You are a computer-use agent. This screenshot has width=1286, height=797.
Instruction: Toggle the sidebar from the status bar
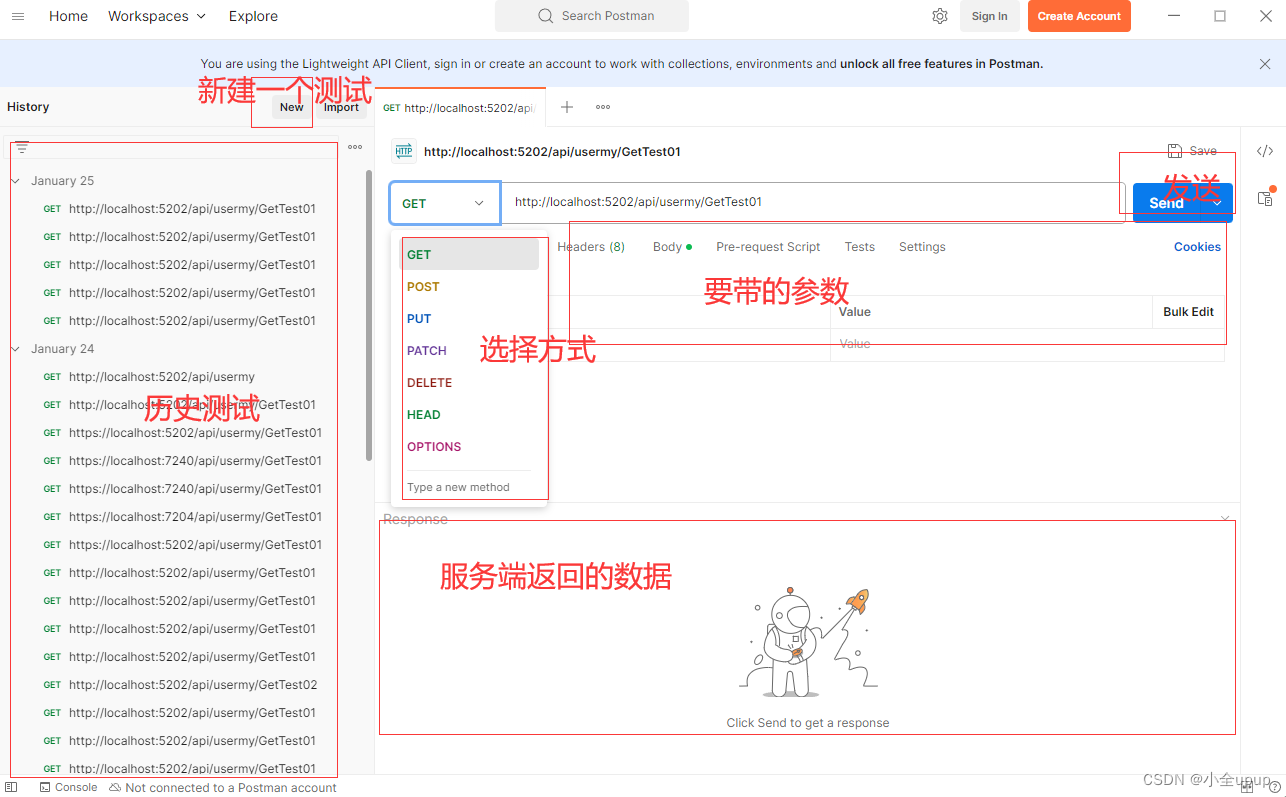tap(12, 787)
